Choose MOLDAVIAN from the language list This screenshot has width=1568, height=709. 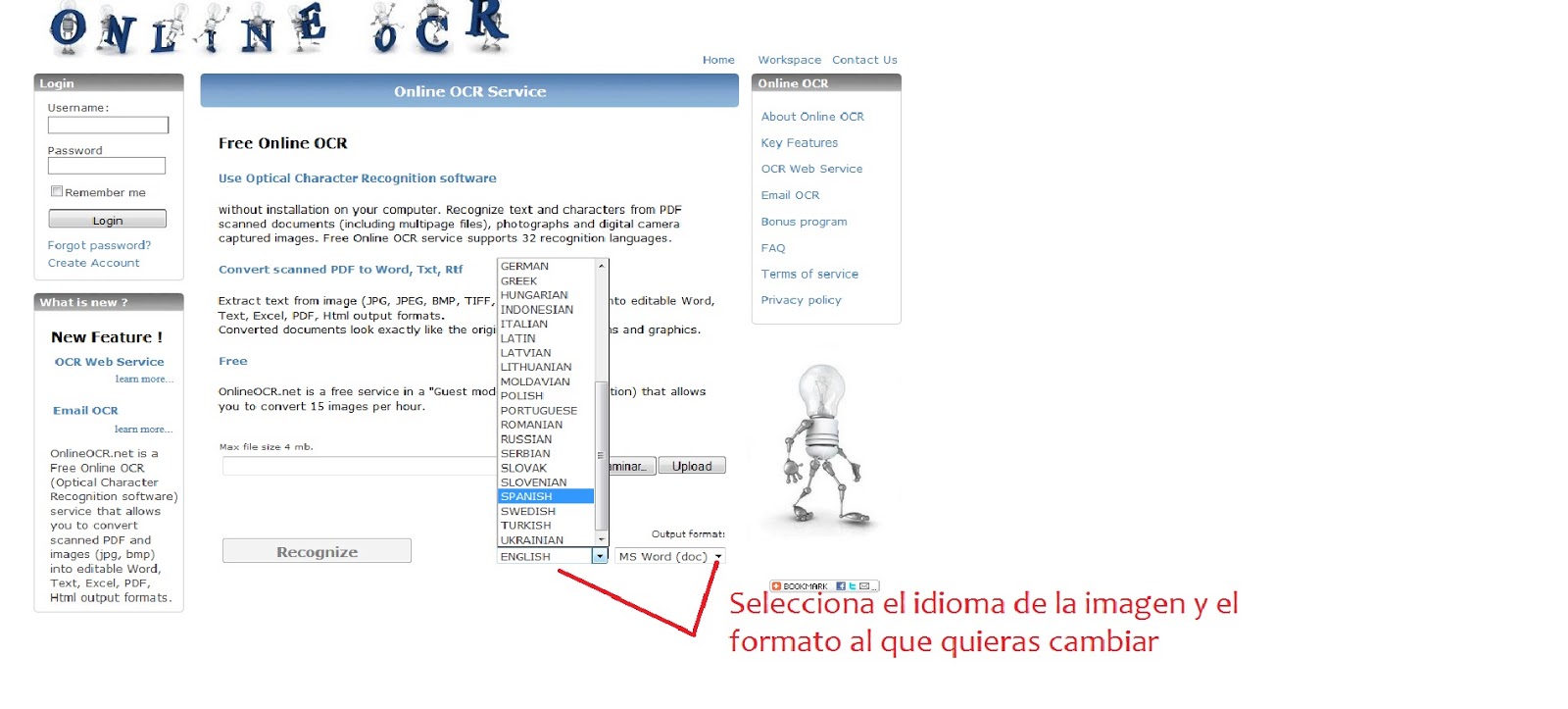[546, 381]
